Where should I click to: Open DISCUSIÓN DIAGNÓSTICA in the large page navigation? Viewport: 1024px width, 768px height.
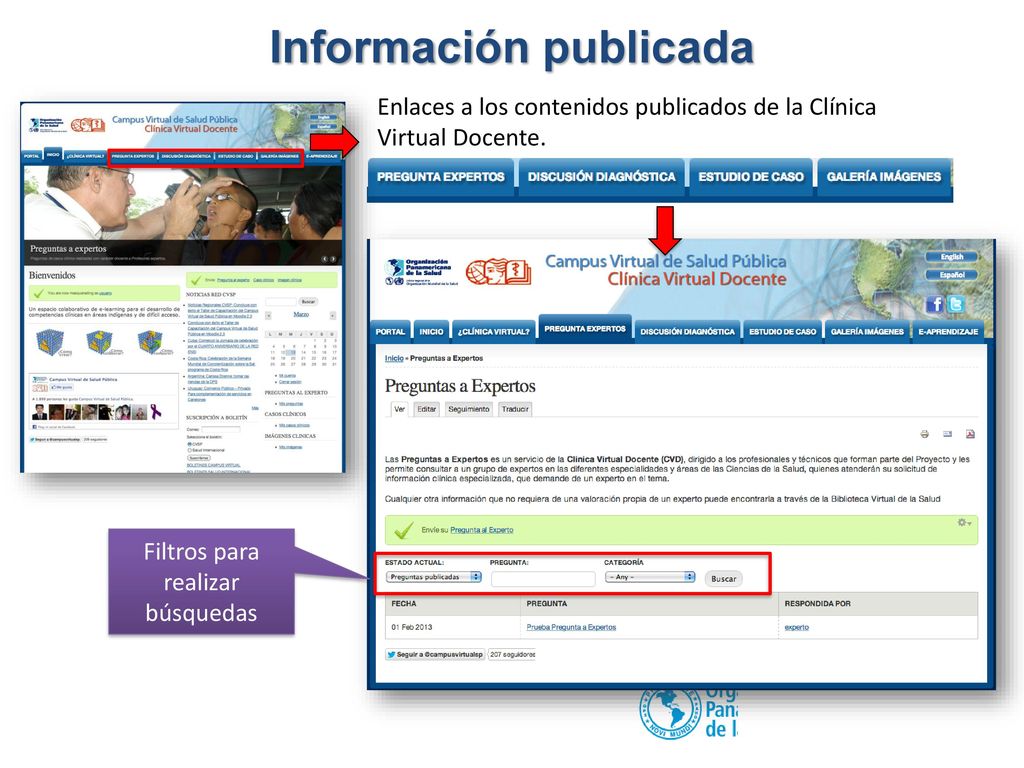(x=688, y=331)
